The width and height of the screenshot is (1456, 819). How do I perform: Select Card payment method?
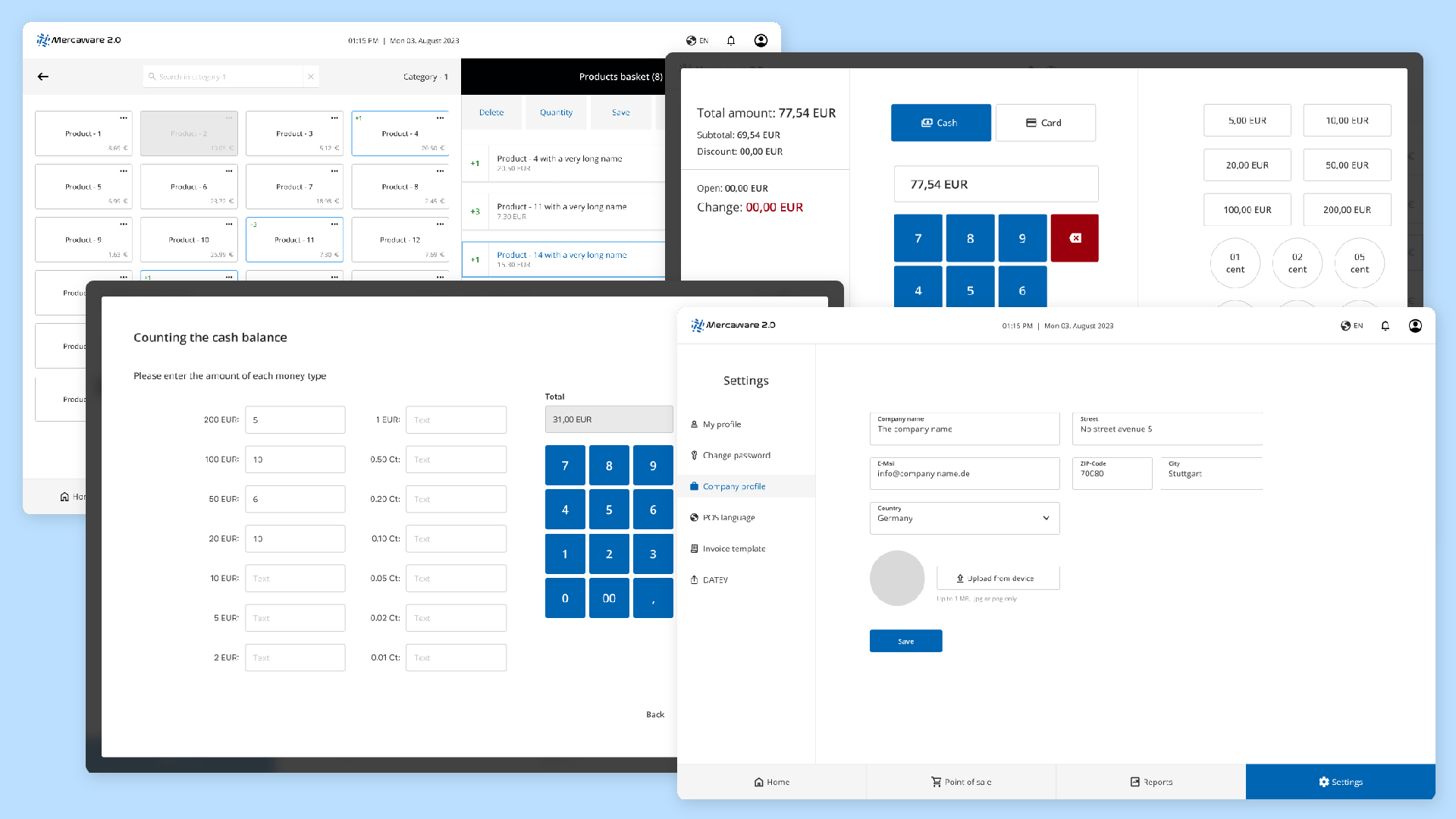pyautogui.click(x=1045, y=123)
